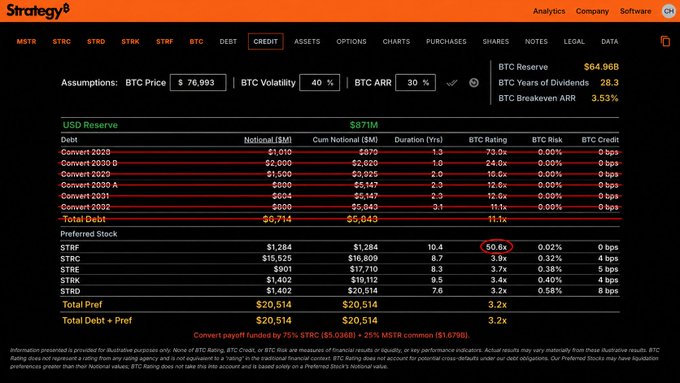
Task: Click the Total Debt + Pref row label
Action: click(97, 321)
